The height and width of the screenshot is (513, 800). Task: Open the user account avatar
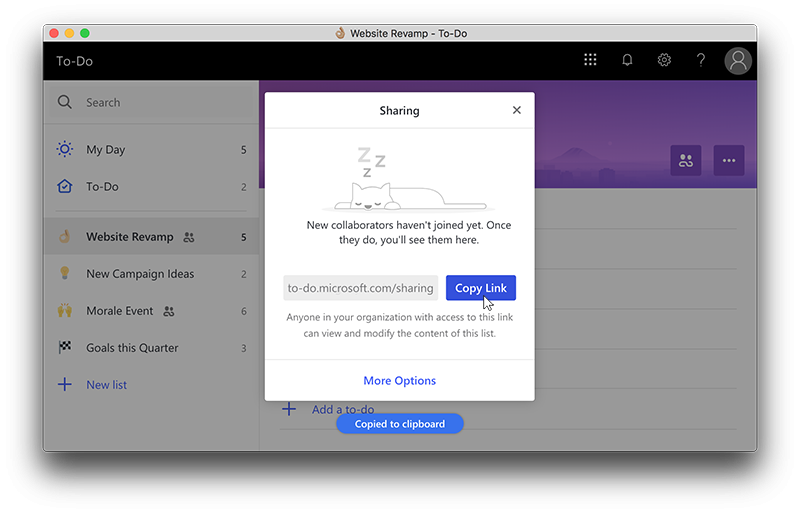click(738, 61)
